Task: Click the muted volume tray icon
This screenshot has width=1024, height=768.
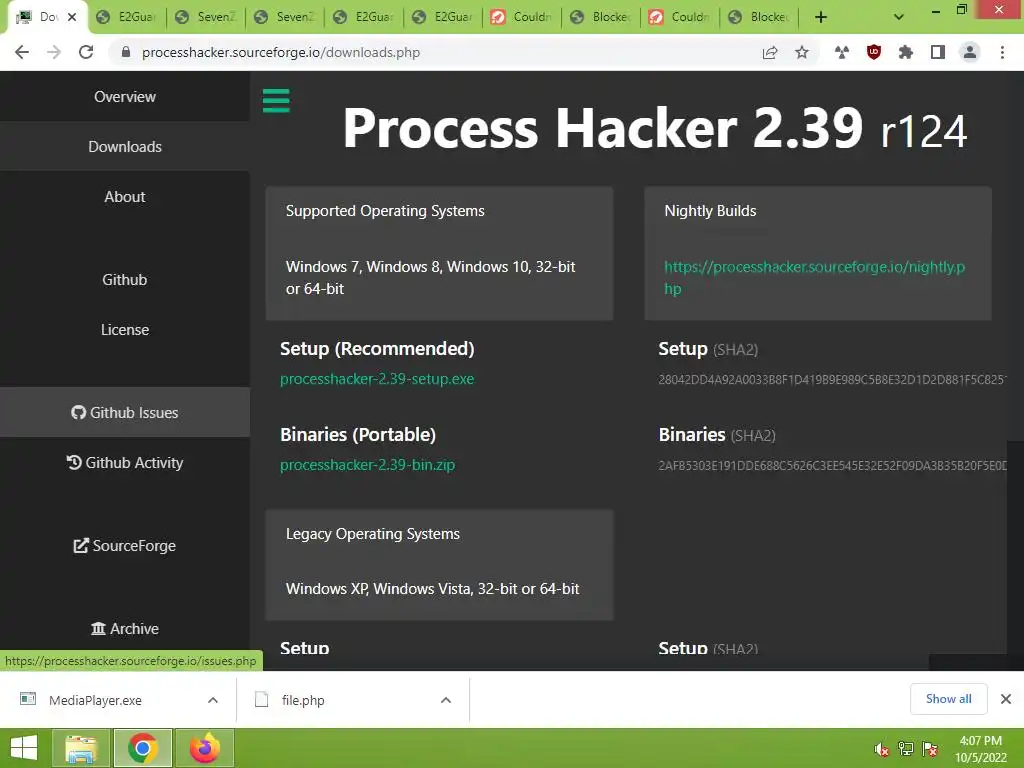Action: 882,749
